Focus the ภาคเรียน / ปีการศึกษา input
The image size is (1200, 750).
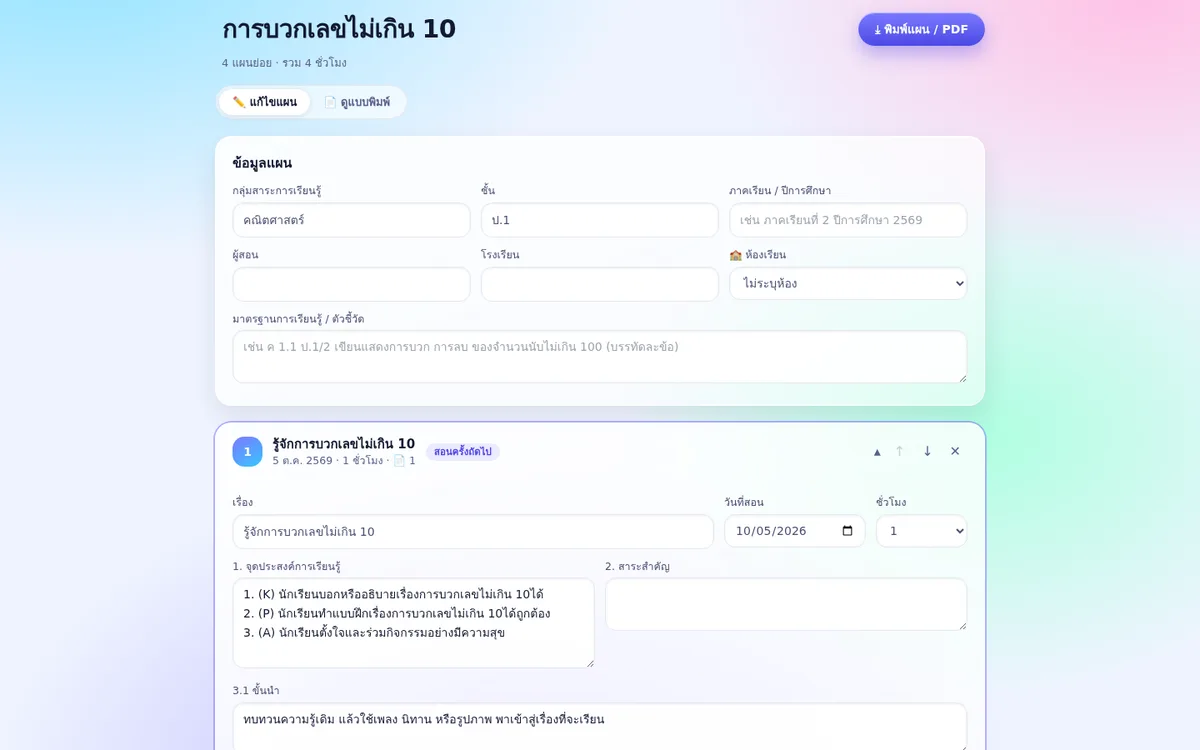[x=848, y=220]
